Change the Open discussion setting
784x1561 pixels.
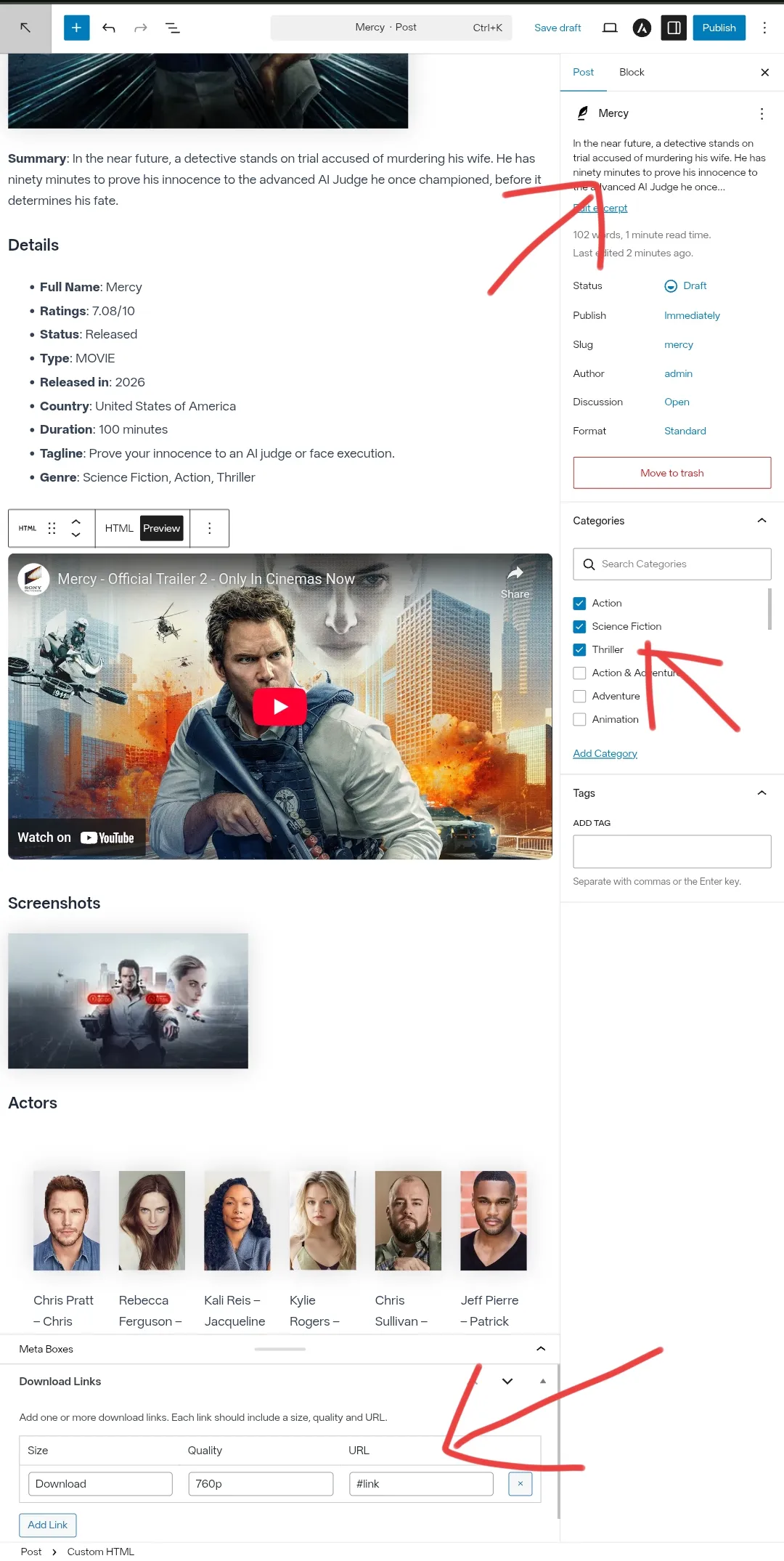click(677, 402)
